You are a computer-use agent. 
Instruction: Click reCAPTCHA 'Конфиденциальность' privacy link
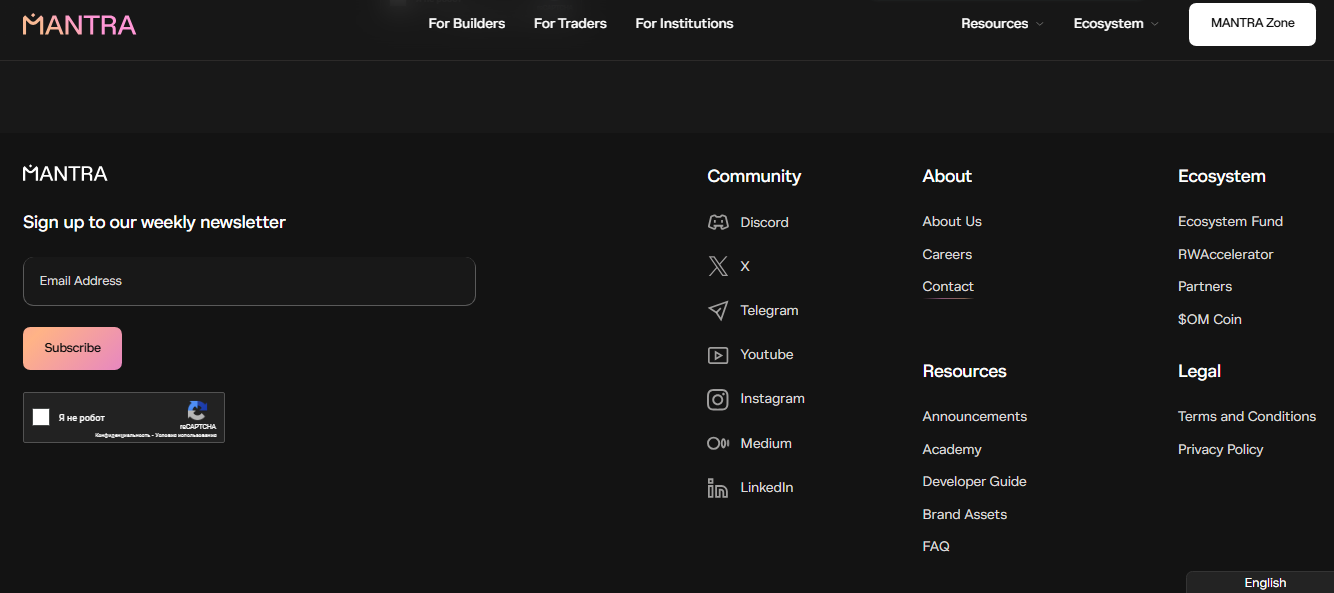coord(122,435)
